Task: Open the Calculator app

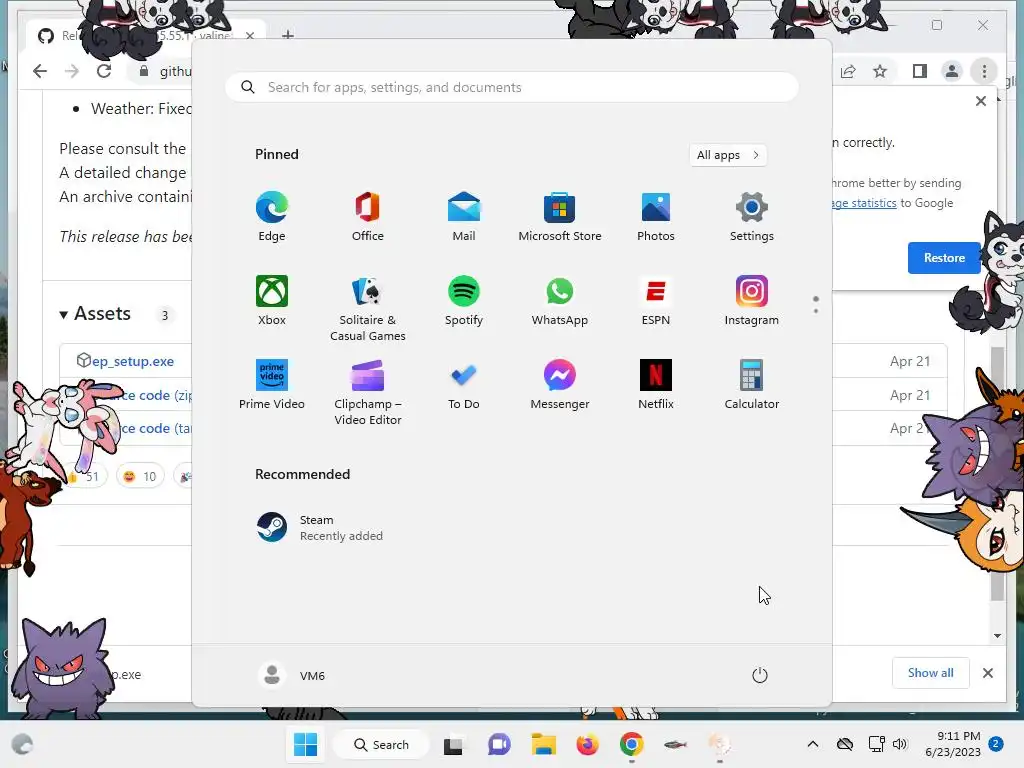Action: coord(752,385)
